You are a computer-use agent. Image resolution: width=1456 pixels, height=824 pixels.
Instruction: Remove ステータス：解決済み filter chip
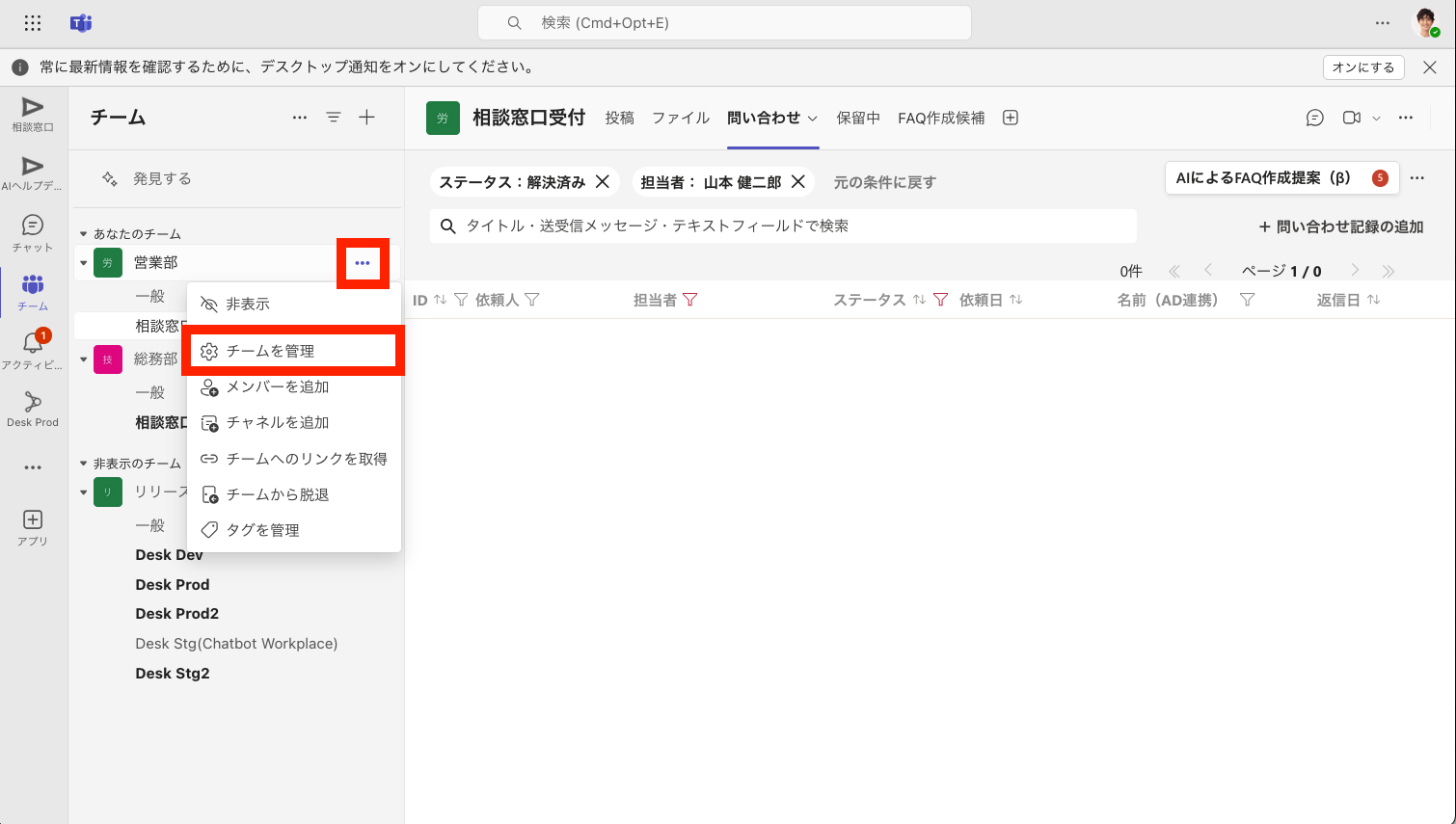coord(603,181)
